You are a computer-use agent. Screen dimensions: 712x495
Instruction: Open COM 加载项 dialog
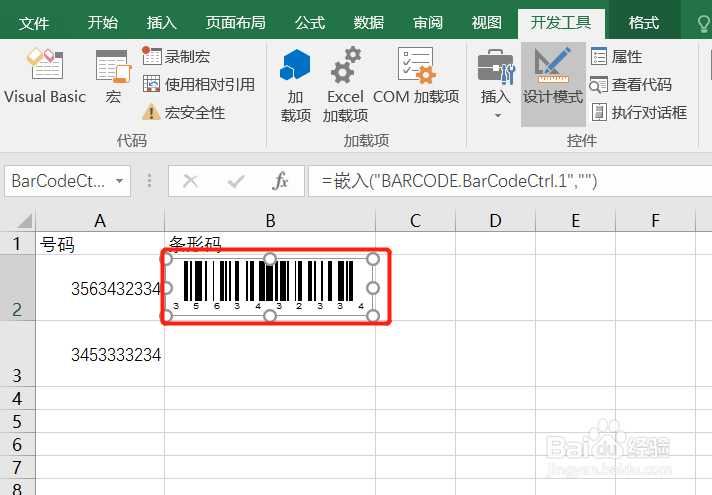(x=416, y=76)
